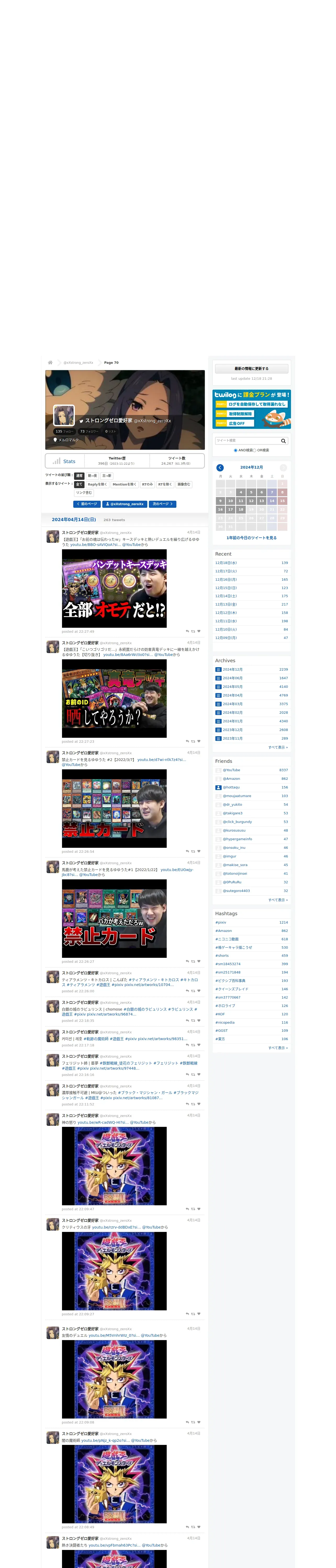The width and height of the screenshot is (336, 1568).
Task: Open the 2024年12月 archive list icon
Action: (x=218, y=670)
